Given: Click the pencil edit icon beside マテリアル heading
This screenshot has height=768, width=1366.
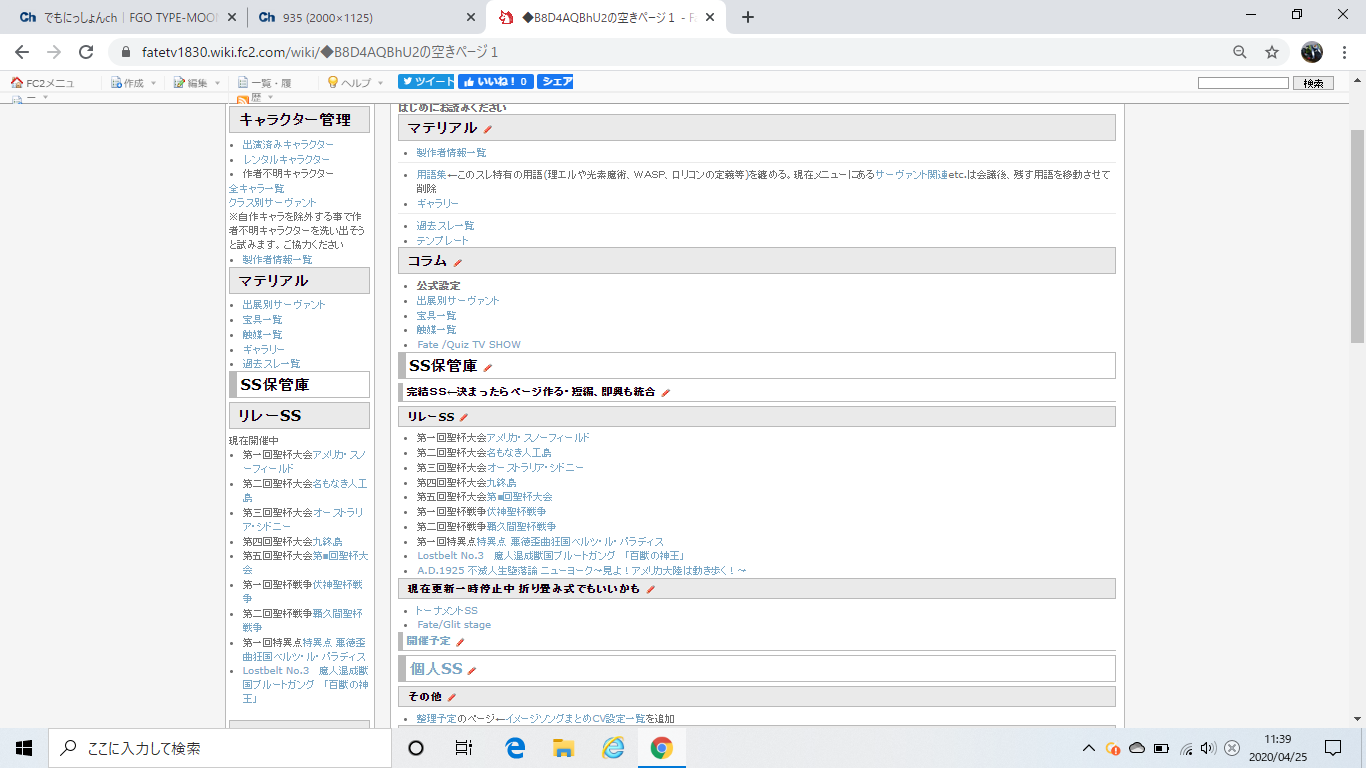Looking at the screenshot, I should click(488, 129).
